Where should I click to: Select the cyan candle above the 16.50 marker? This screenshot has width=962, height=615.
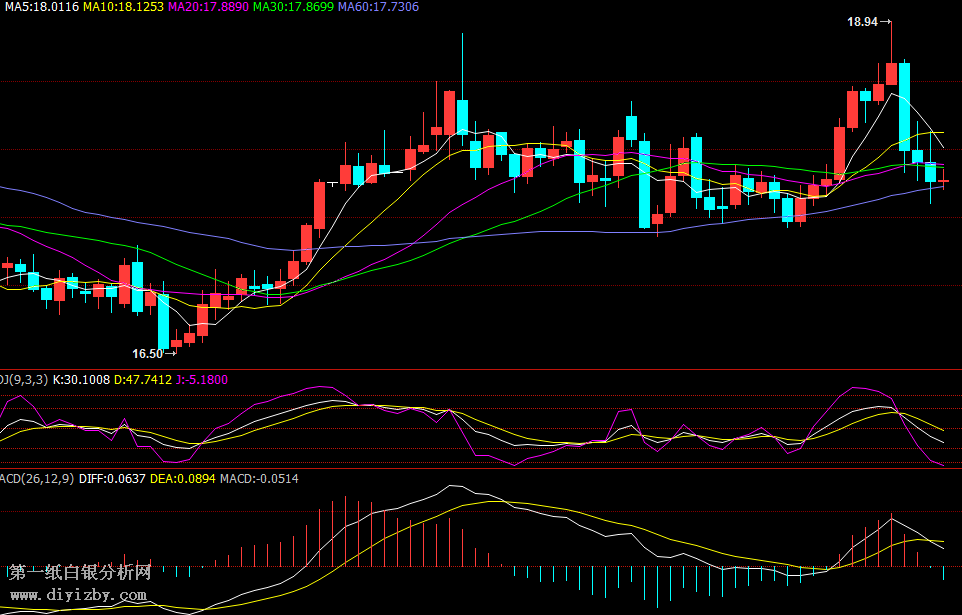pos(163,320)
